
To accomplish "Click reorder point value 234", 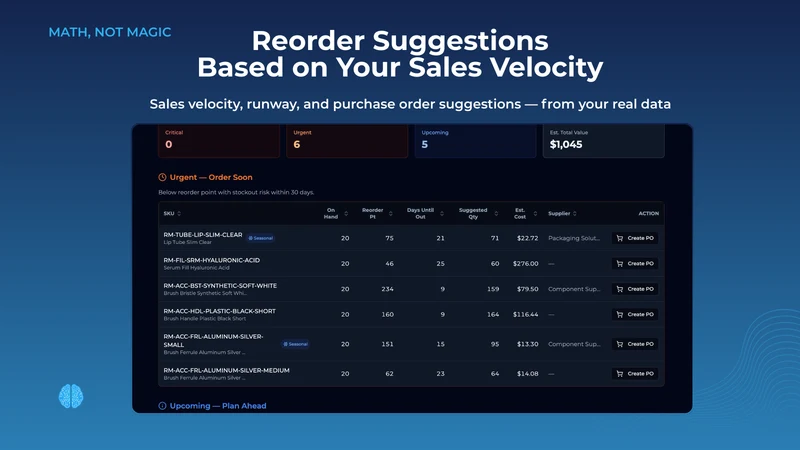I will [387, 289].
